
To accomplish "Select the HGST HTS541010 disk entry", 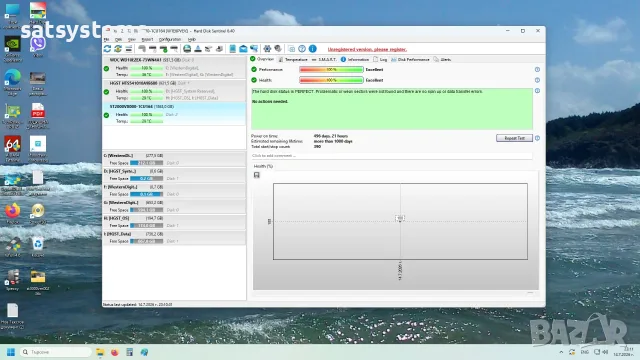I will [174, 91].
